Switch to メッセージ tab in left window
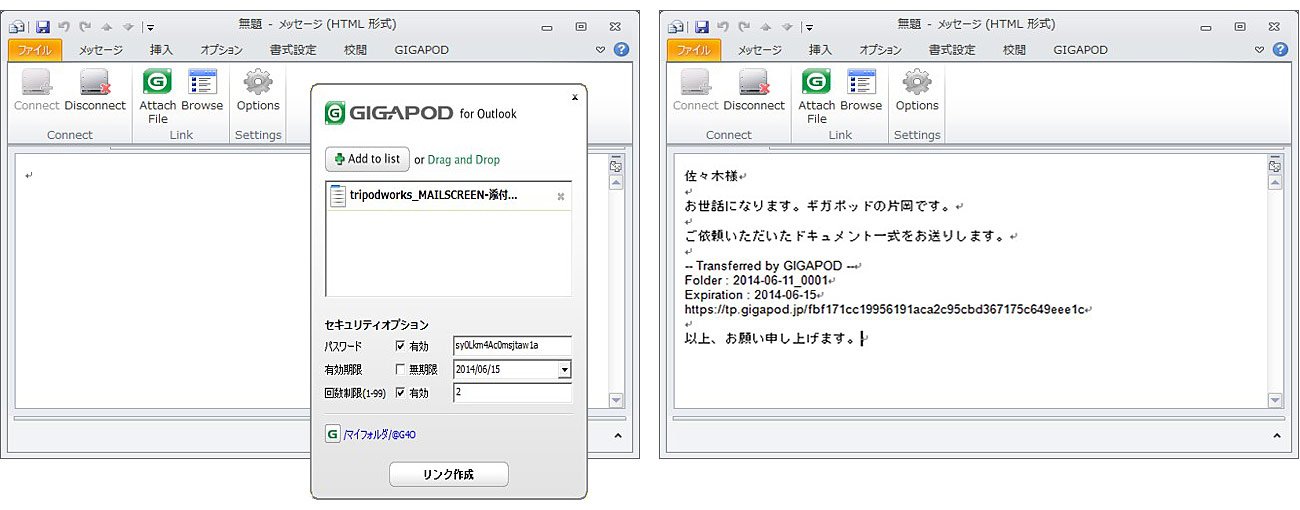The height and width of the screenshot is (510, 1300). coord(101,49)
